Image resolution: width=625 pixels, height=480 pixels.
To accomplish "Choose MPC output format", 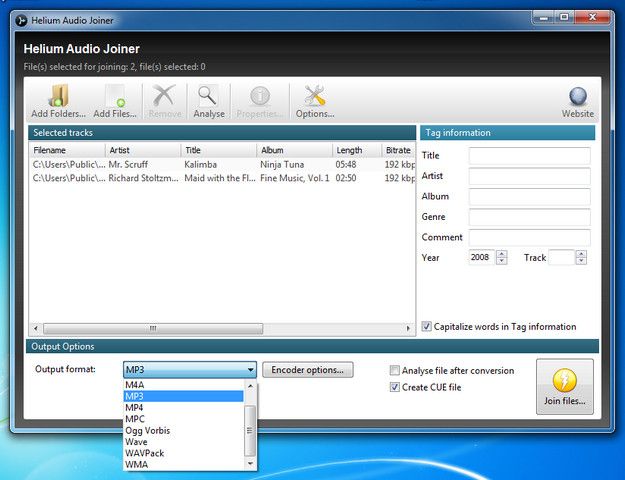I will click(x=184, y=419).
